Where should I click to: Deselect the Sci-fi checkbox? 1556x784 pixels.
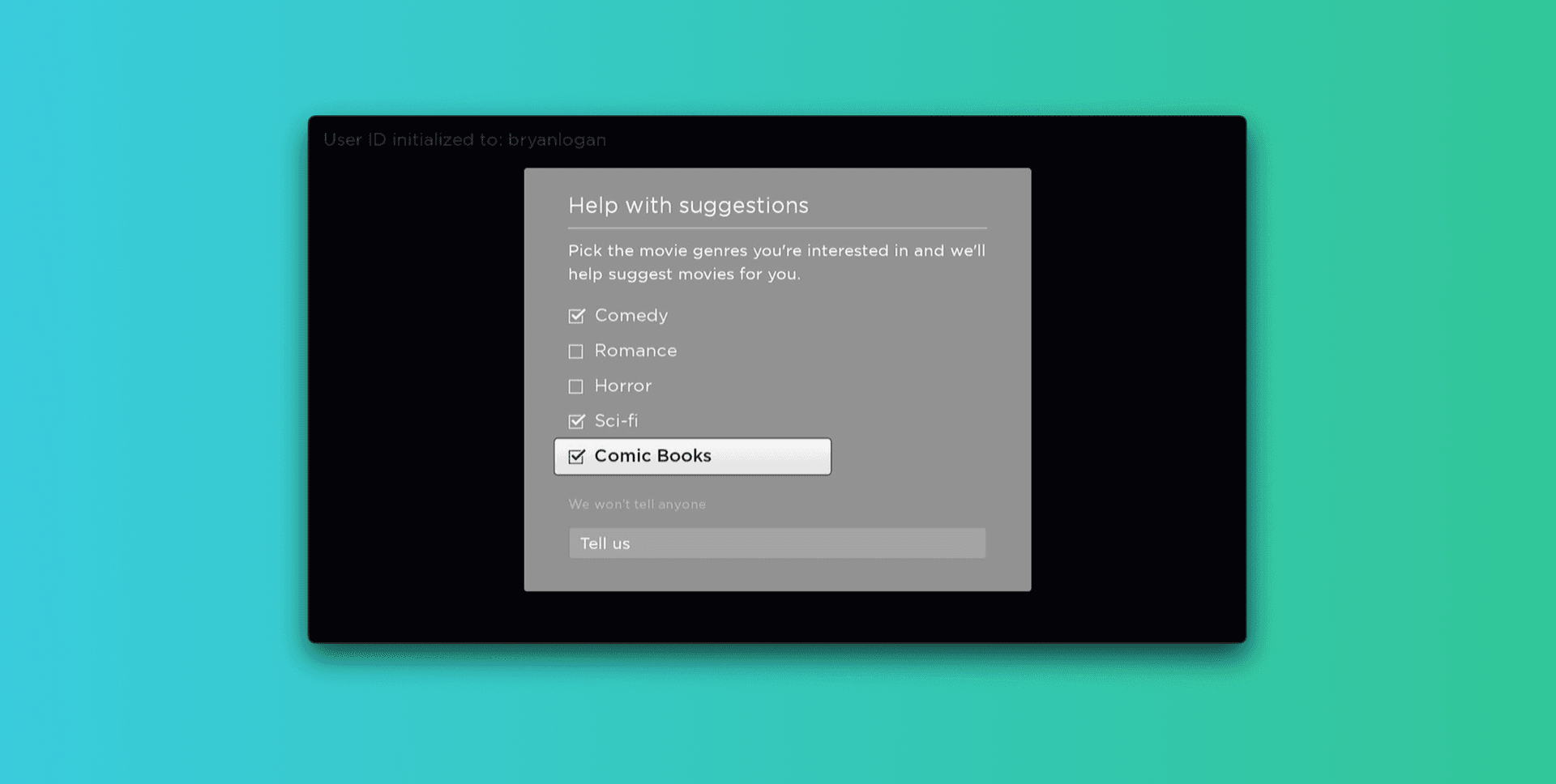(x=576, y=421)
